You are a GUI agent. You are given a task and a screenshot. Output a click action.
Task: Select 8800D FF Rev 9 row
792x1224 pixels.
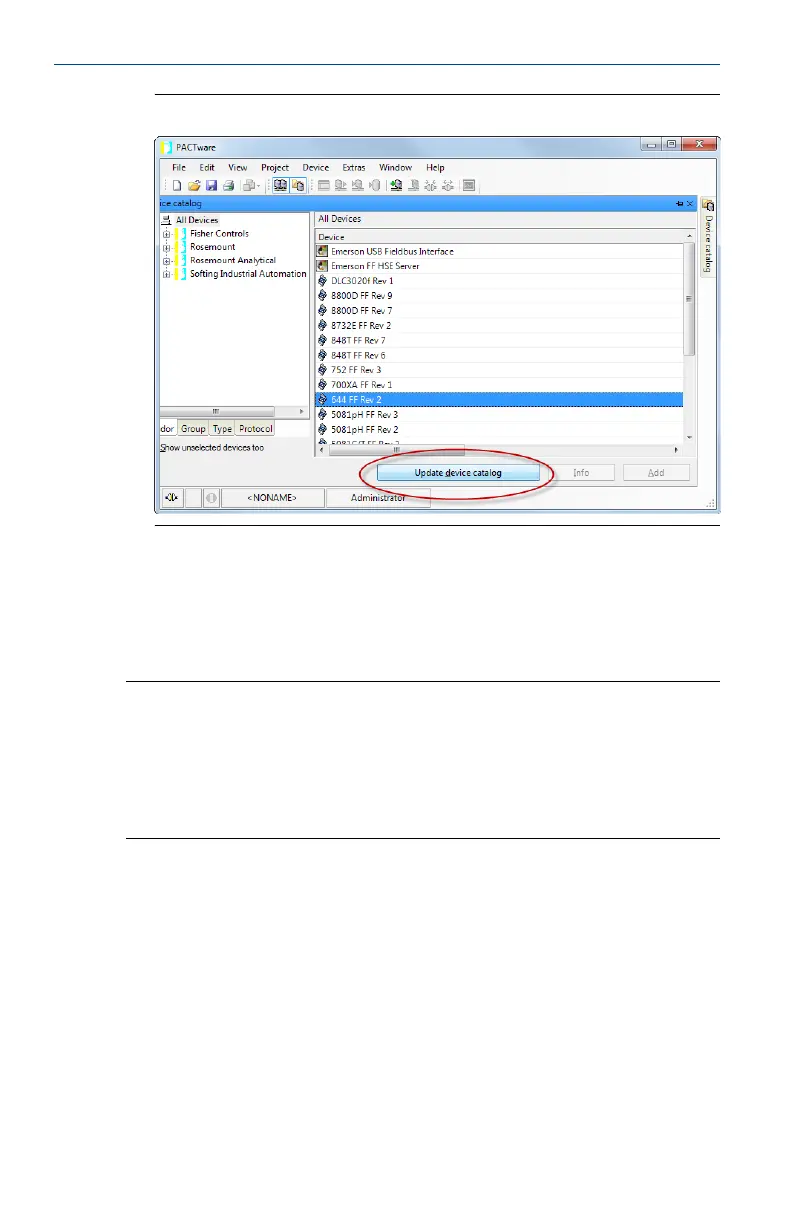(x=499, y=296)
